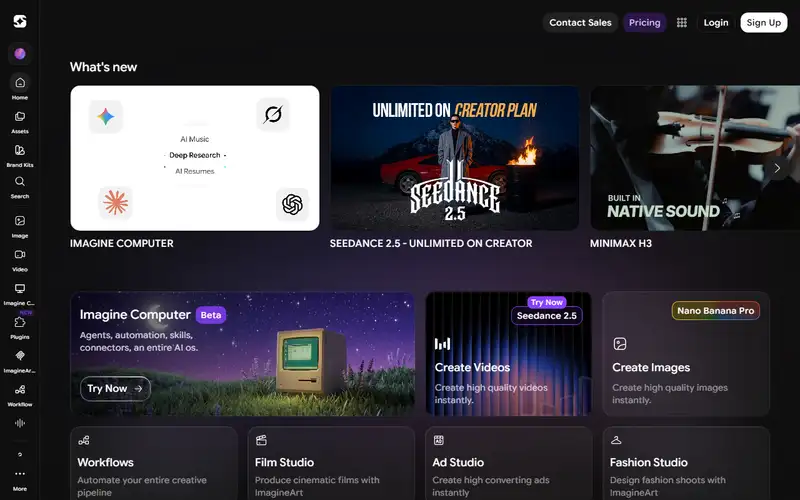Viewport: 800px width, 500px height.
Task: Open the Imagine Computer preview thumbnail
Action: 195,158
